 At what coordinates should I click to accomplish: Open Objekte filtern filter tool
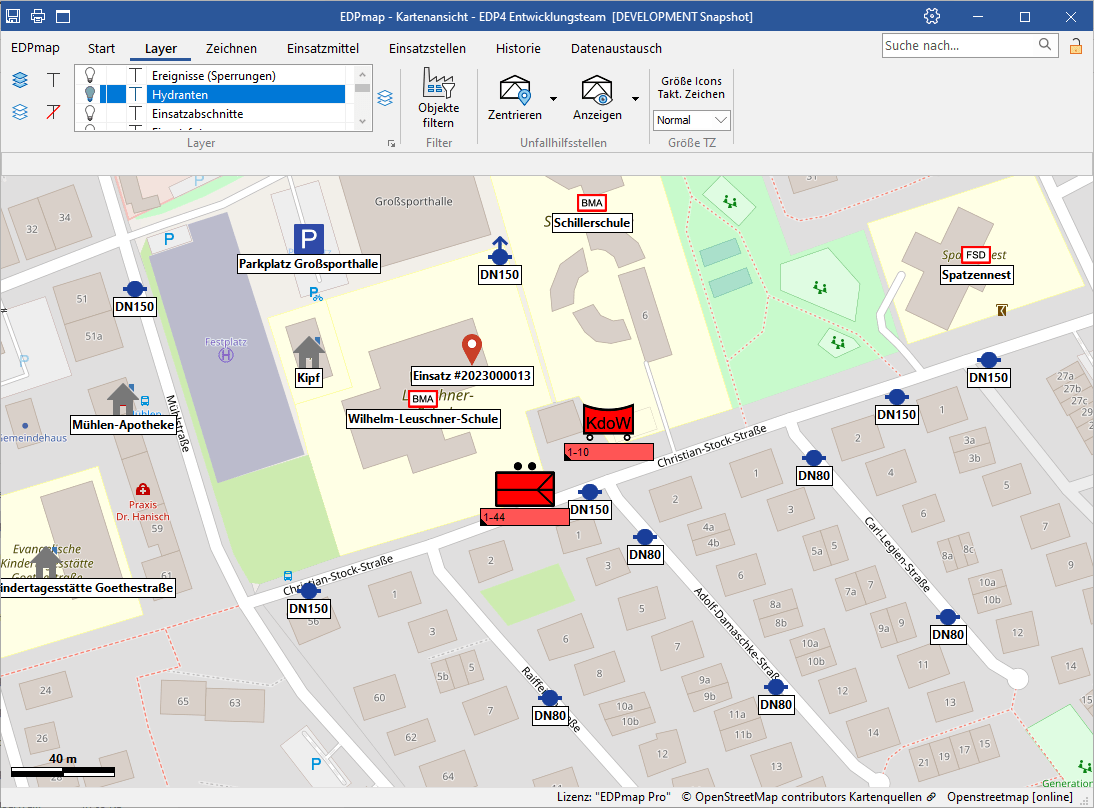tap(439, 98)
